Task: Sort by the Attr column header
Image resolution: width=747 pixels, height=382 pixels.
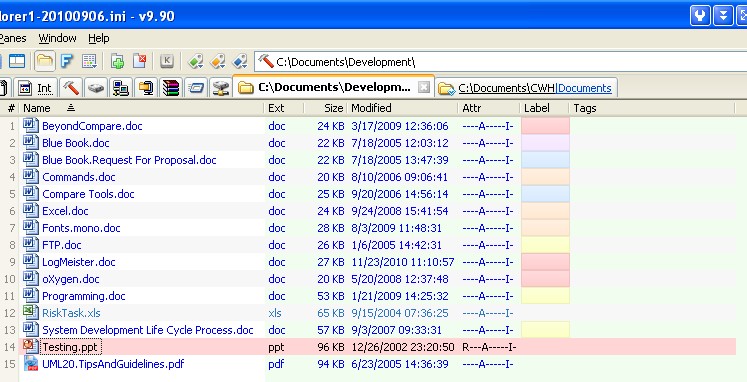Action: 489,108
